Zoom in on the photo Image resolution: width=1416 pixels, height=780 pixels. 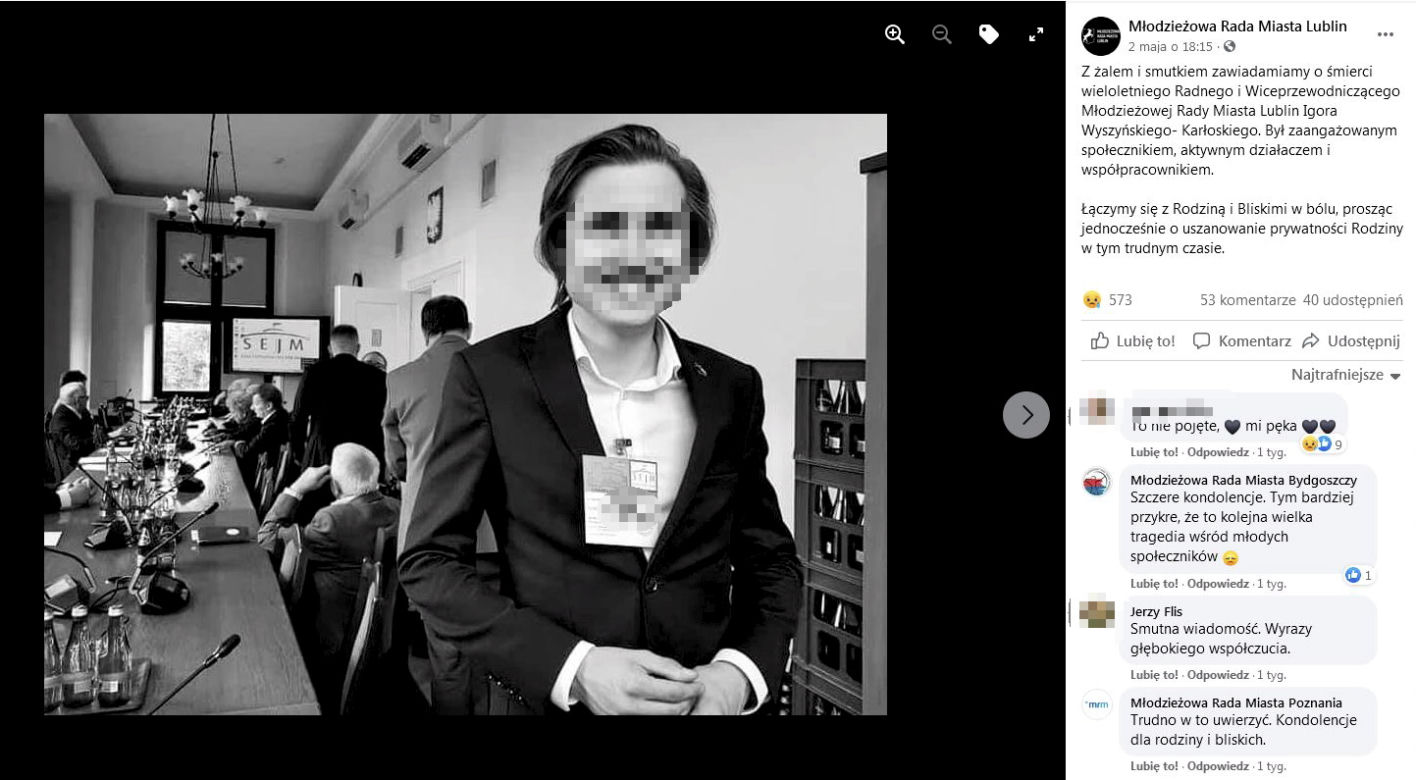click(x=894, y=34)
